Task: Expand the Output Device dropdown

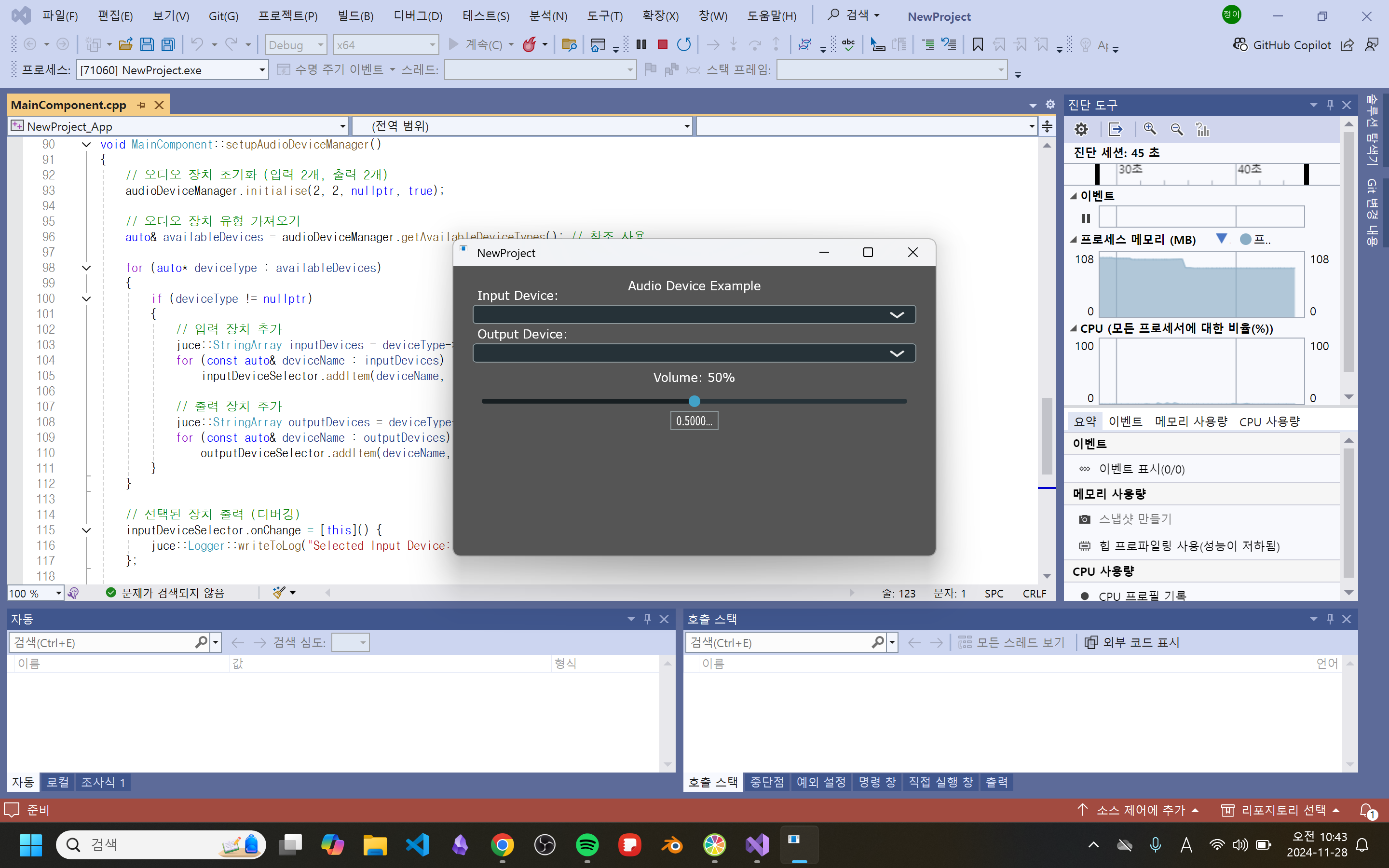Action: (x=896, y=353)
